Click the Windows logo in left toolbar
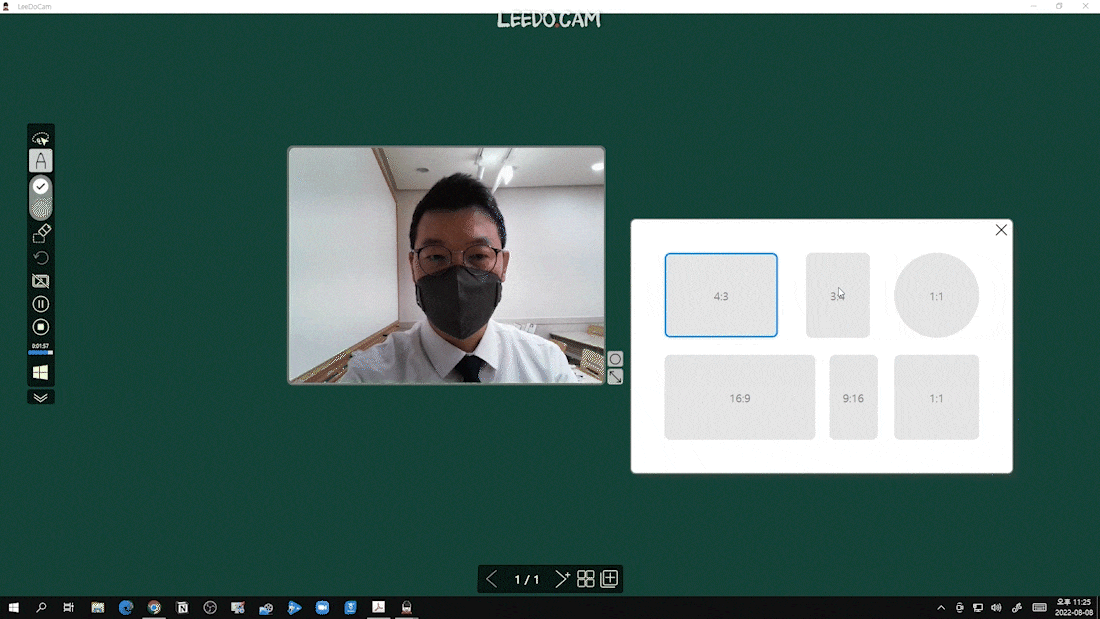 tap(41, 372)
